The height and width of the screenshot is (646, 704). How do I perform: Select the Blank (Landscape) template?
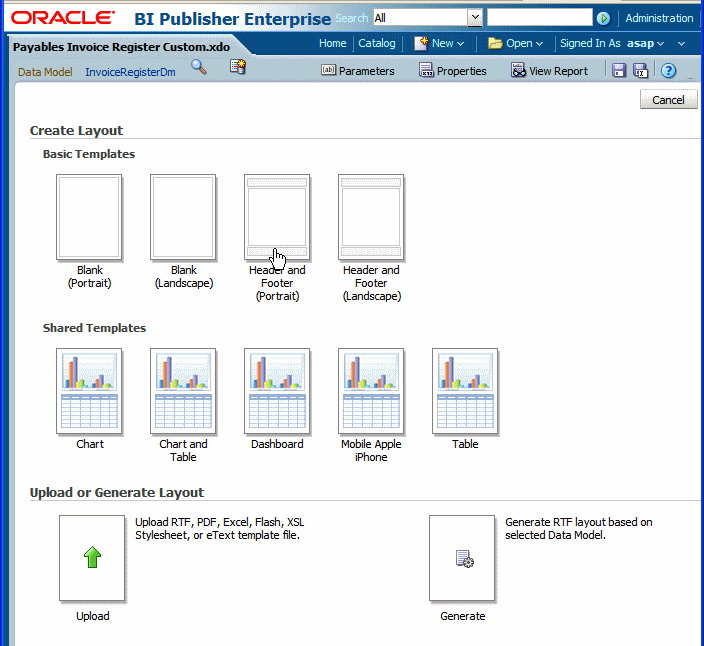coord(183,217)
